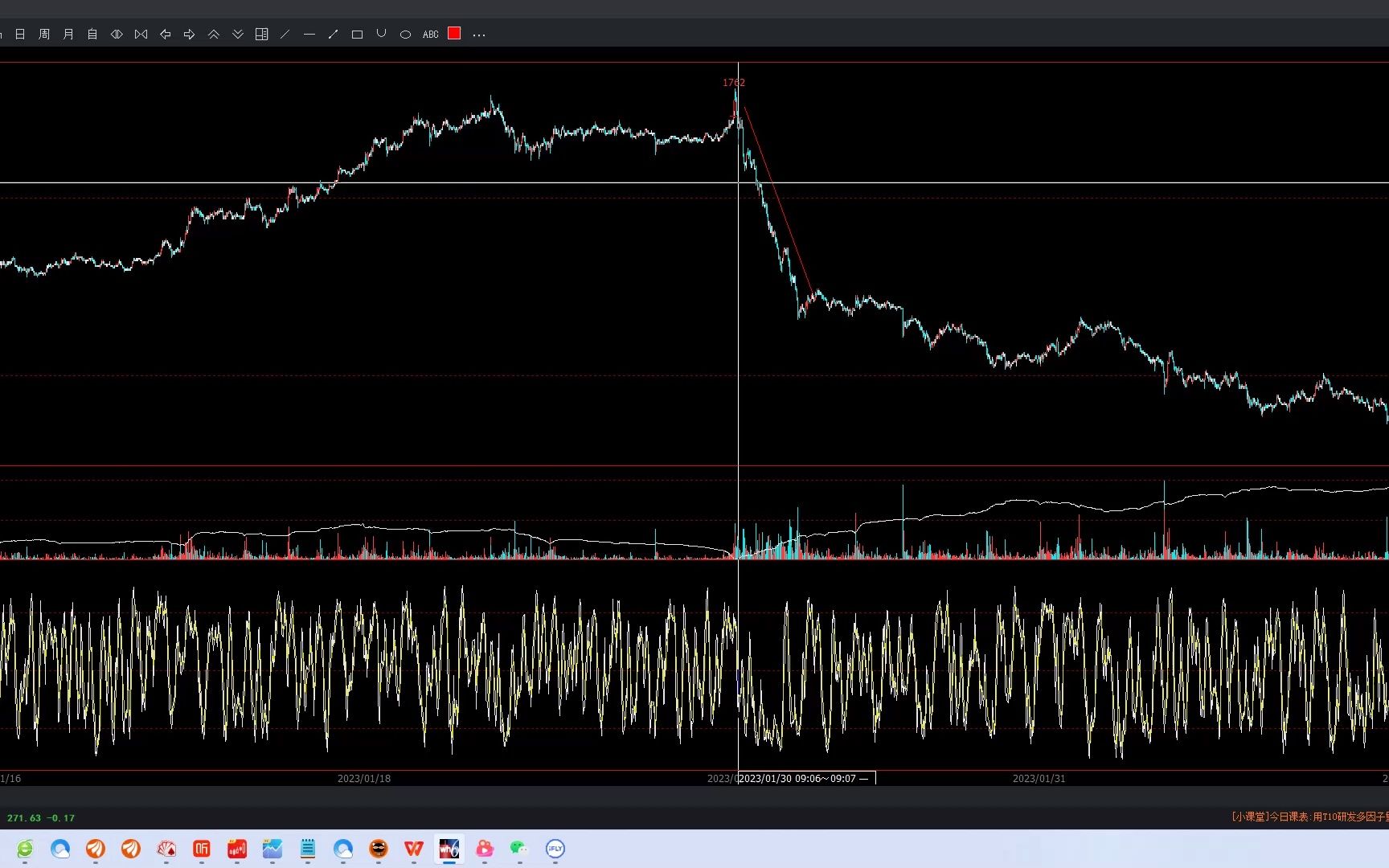1389x868 pixels.
Task: Open the red drawing color swatch
Action: pyautogui.click(x=454, y=34)
